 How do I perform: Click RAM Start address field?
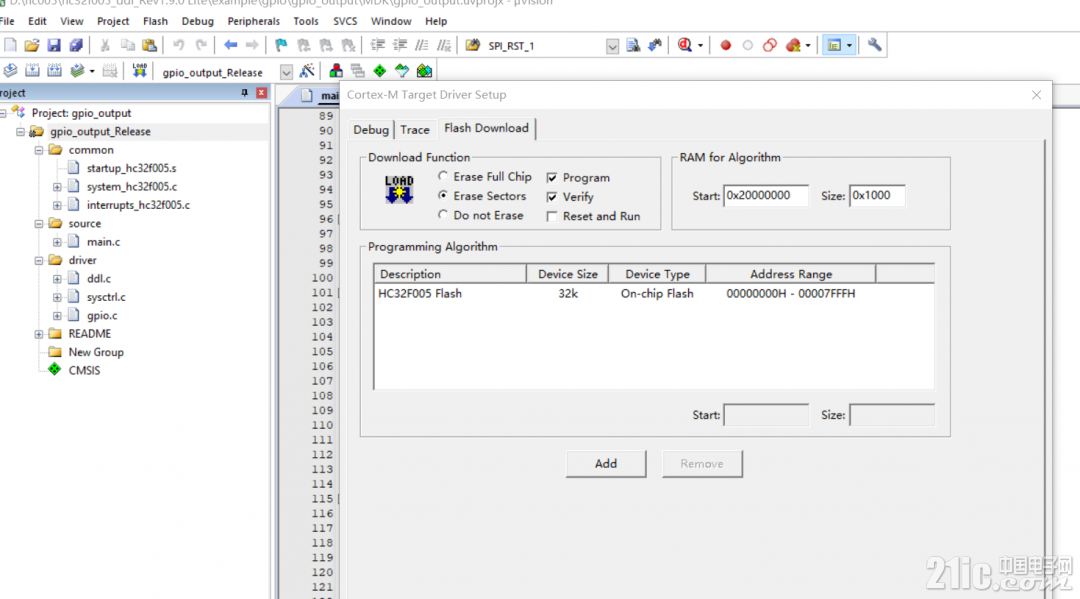(x=765, y=196)
